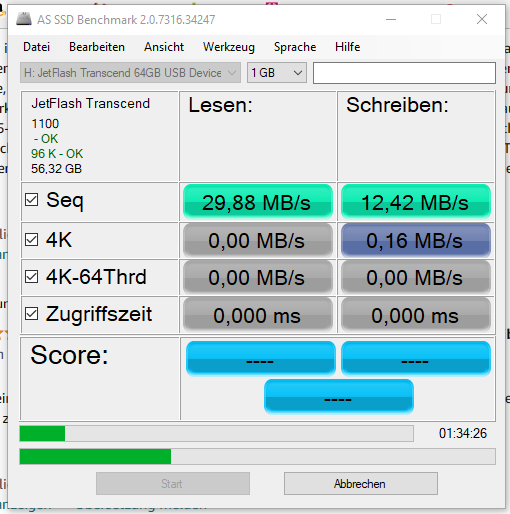Viewport: 510px width, 514px height.
Task: Open the Ansicht menu
Action: [x=164, y=47]
